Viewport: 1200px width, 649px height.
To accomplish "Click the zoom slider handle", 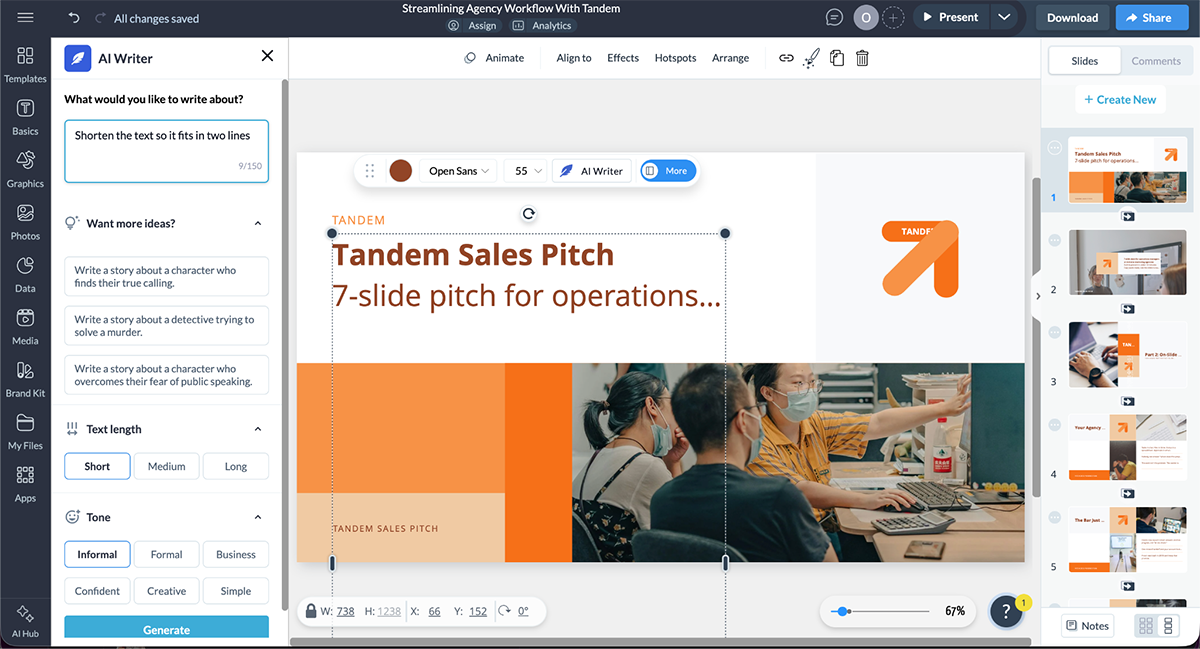I will (x=843, y=611).
